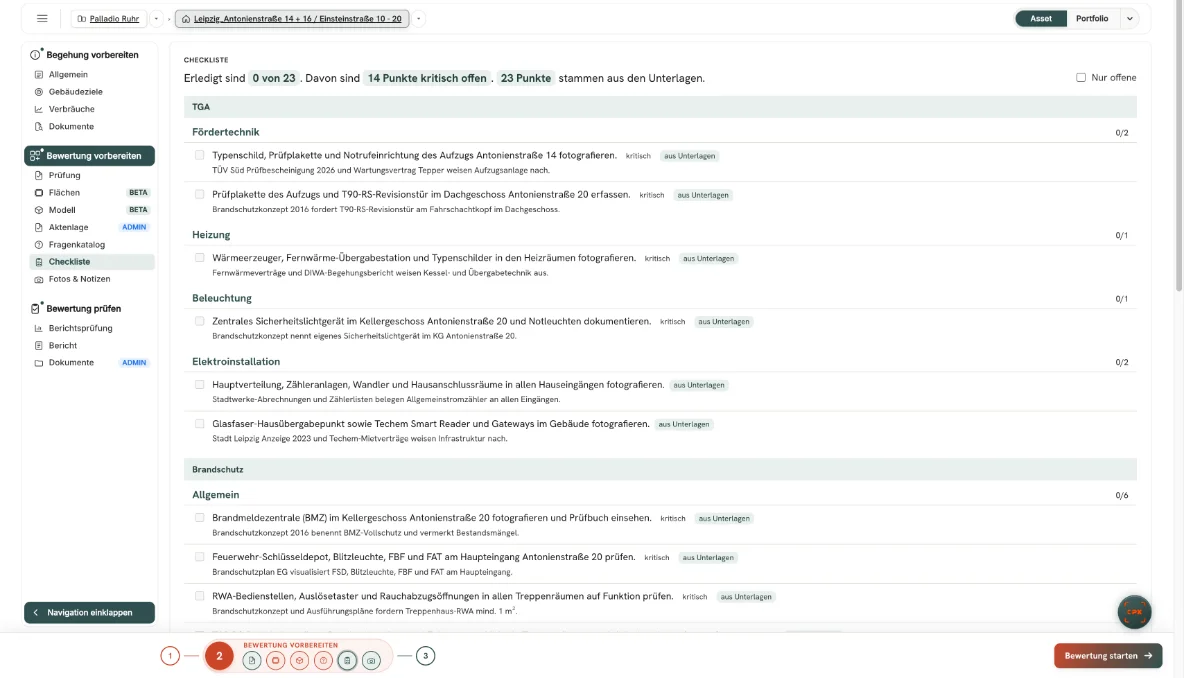Screen dimensions: 1184x678
Task: Click the Palladio Ruhr breadcrumb
Action: click(108, 19)
